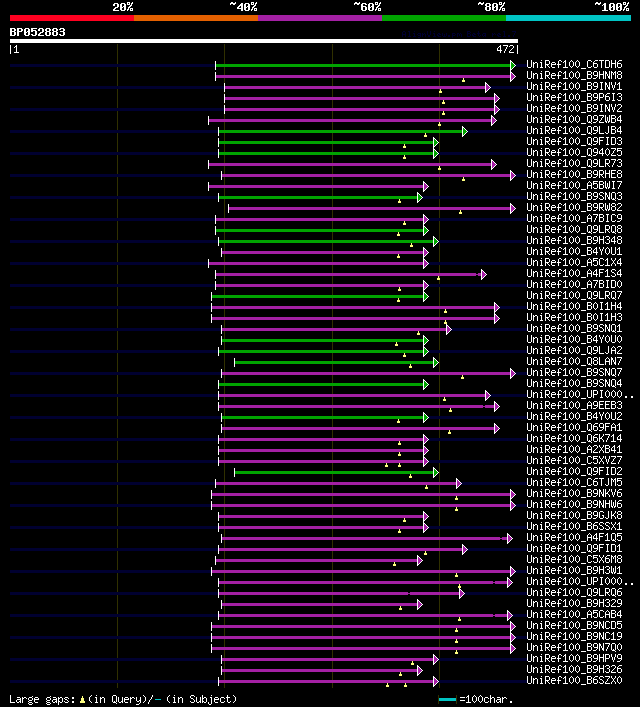Select hit UniRef100_Q9LRQ6
The height and width of the screenshot is (707, 640).
[574, 592]
